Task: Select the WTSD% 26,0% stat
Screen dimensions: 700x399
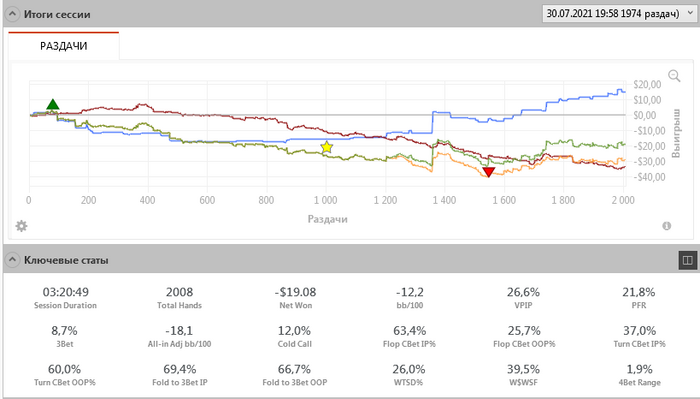Action: point(409,375)
